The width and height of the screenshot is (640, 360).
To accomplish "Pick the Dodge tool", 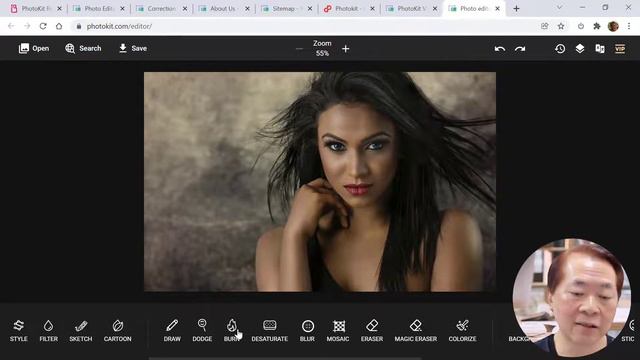I will click(x=202, y=331).
